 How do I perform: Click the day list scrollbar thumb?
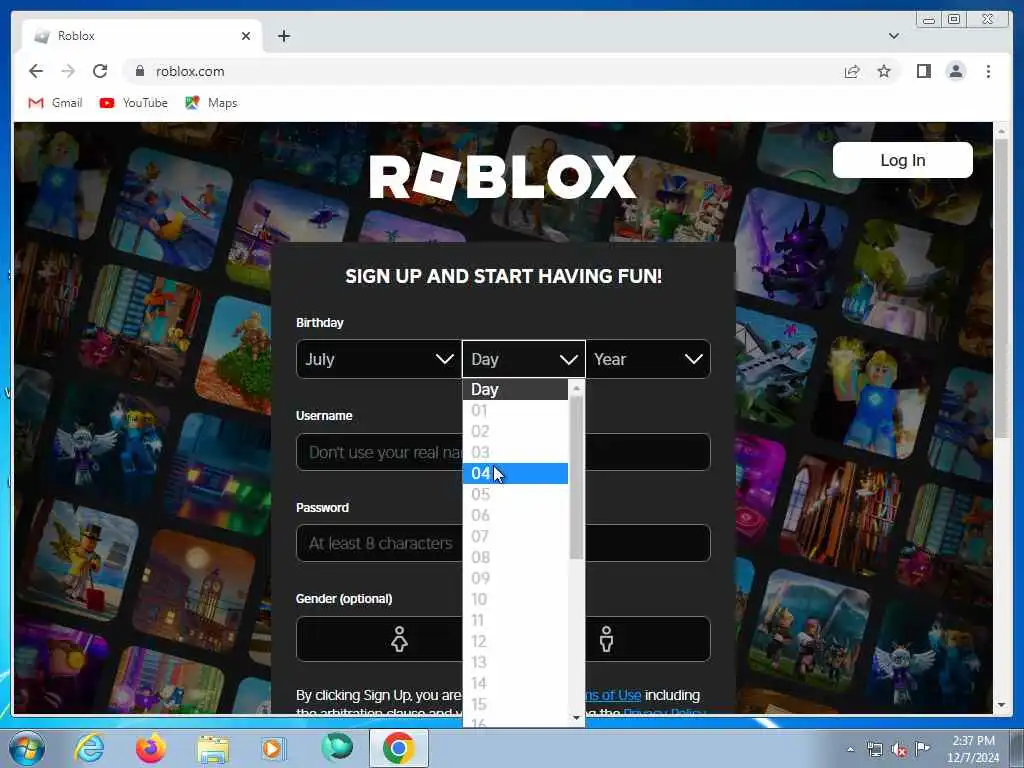(576, 477)
